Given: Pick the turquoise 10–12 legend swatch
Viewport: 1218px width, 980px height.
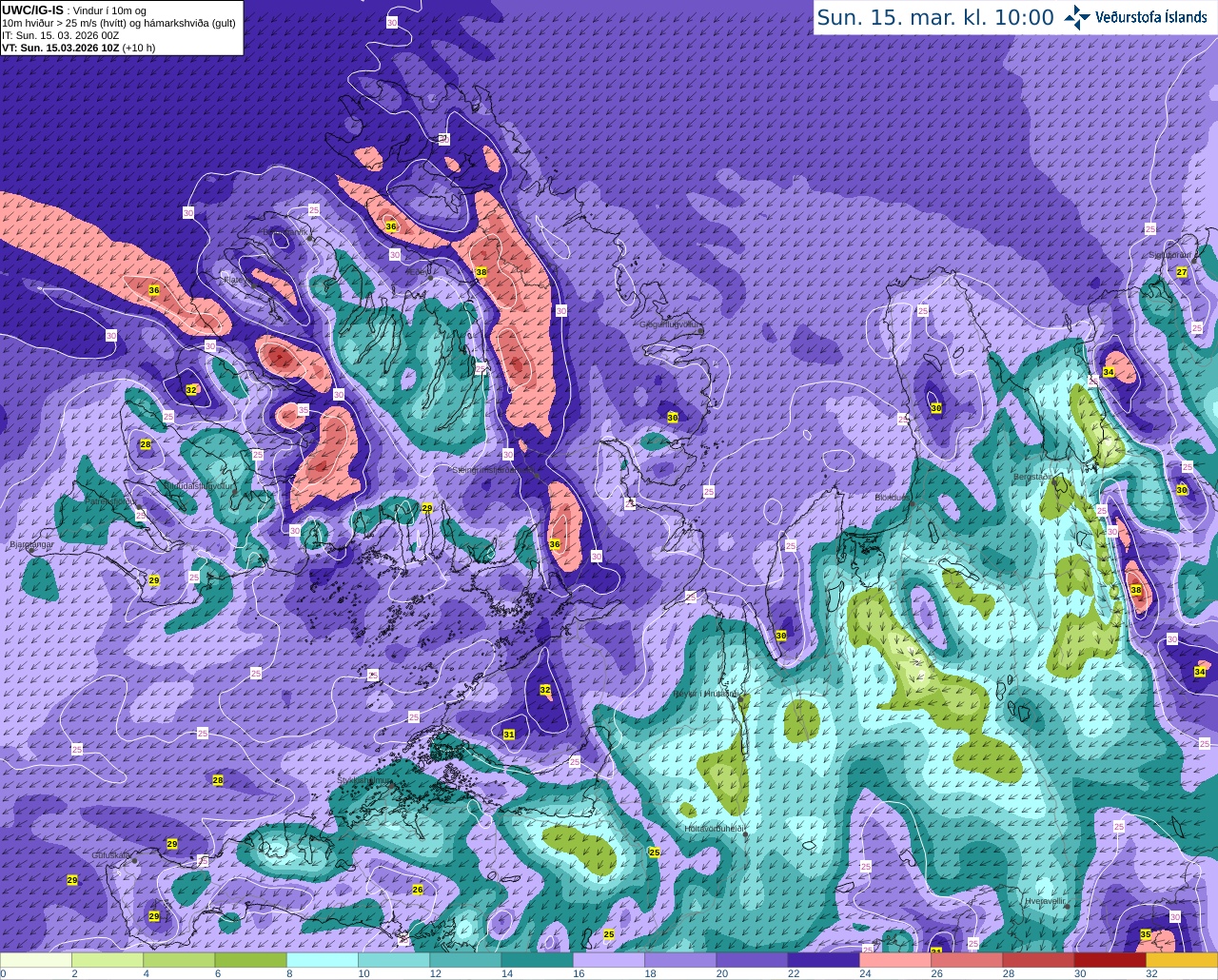Looking at the screenshot, I should 394,960.
